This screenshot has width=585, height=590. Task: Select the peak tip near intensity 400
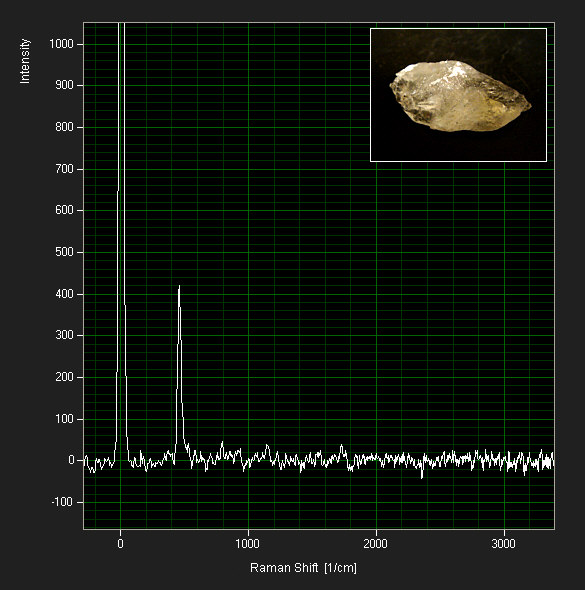tap(179, 287)
